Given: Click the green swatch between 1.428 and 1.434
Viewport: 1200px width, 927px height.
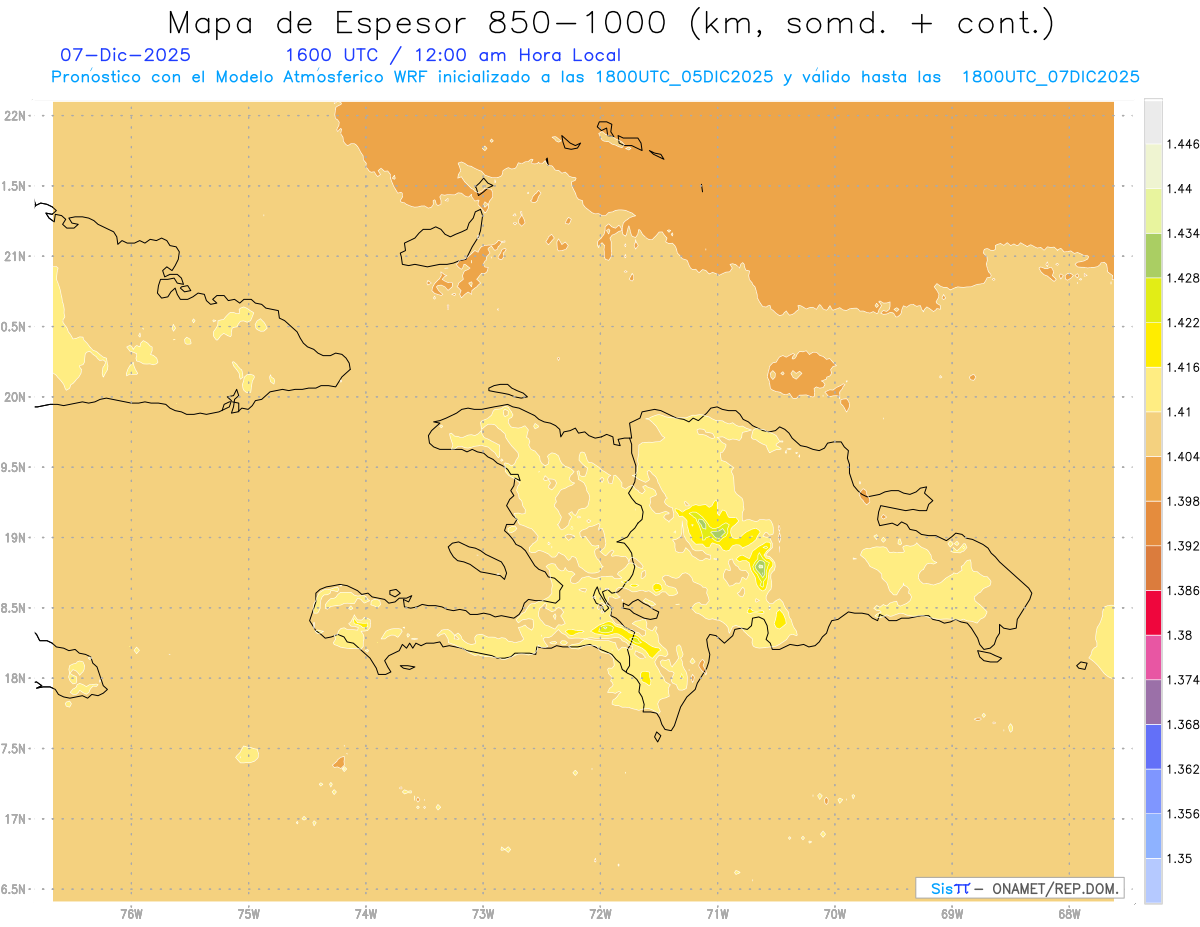Looking at the screenshot, I should [x=1153, y=255].
